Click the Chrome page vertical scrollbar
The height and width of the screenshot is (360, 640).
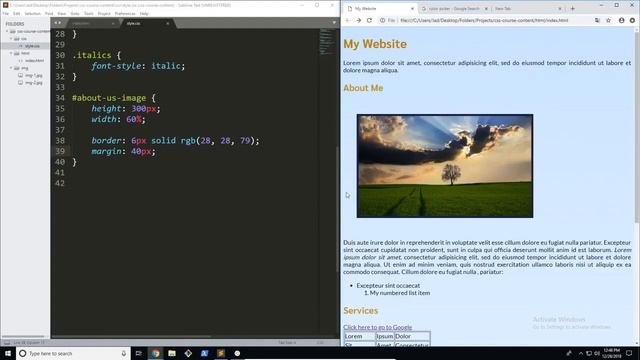[637, 127]
